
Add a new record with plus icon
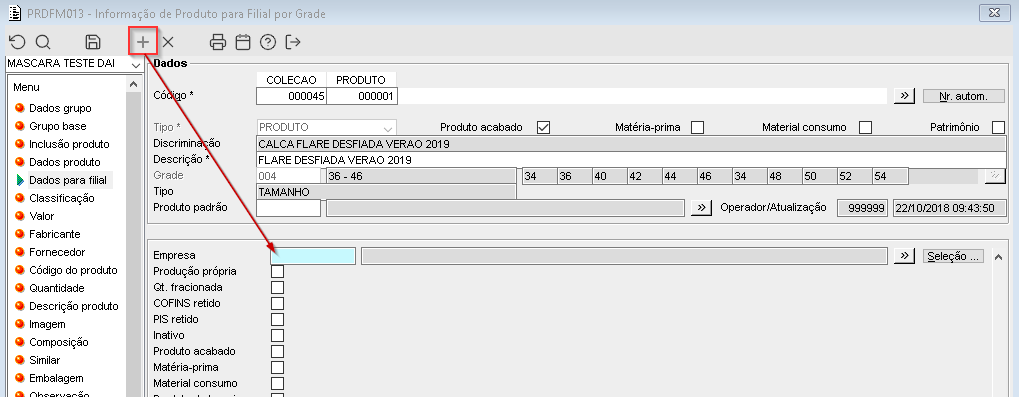pos(143,42)
